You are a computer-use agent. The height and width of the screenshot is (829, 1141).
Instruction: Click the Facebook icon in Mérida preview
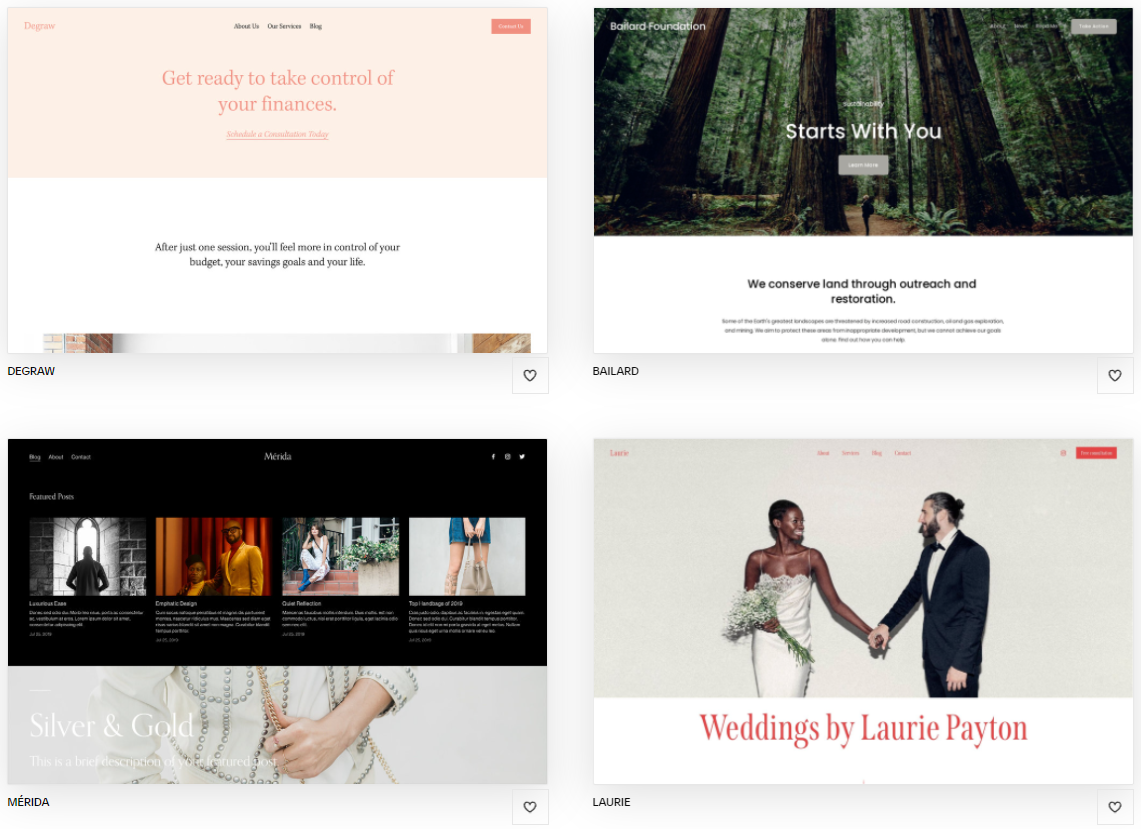coord(493,457)
